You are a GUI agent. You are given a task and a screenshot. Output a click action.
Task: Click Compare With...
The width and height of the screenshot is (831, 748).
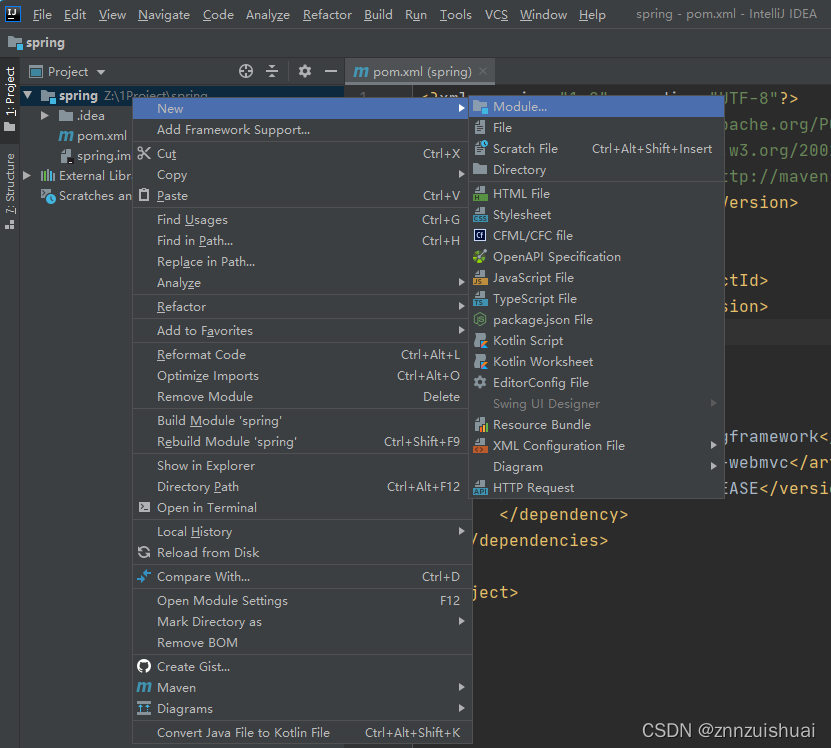click(x=302, y=577)
